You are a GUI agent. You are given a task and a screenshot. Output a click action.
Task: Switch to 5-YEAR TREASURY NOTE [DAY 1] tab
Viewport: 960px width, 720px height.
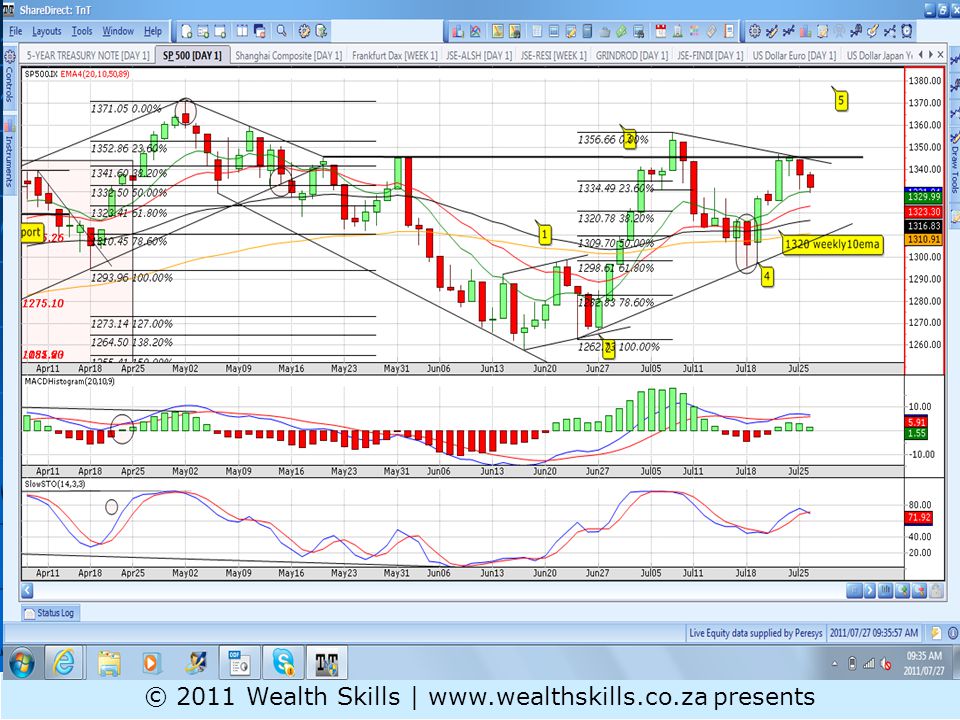click(88, 55)
